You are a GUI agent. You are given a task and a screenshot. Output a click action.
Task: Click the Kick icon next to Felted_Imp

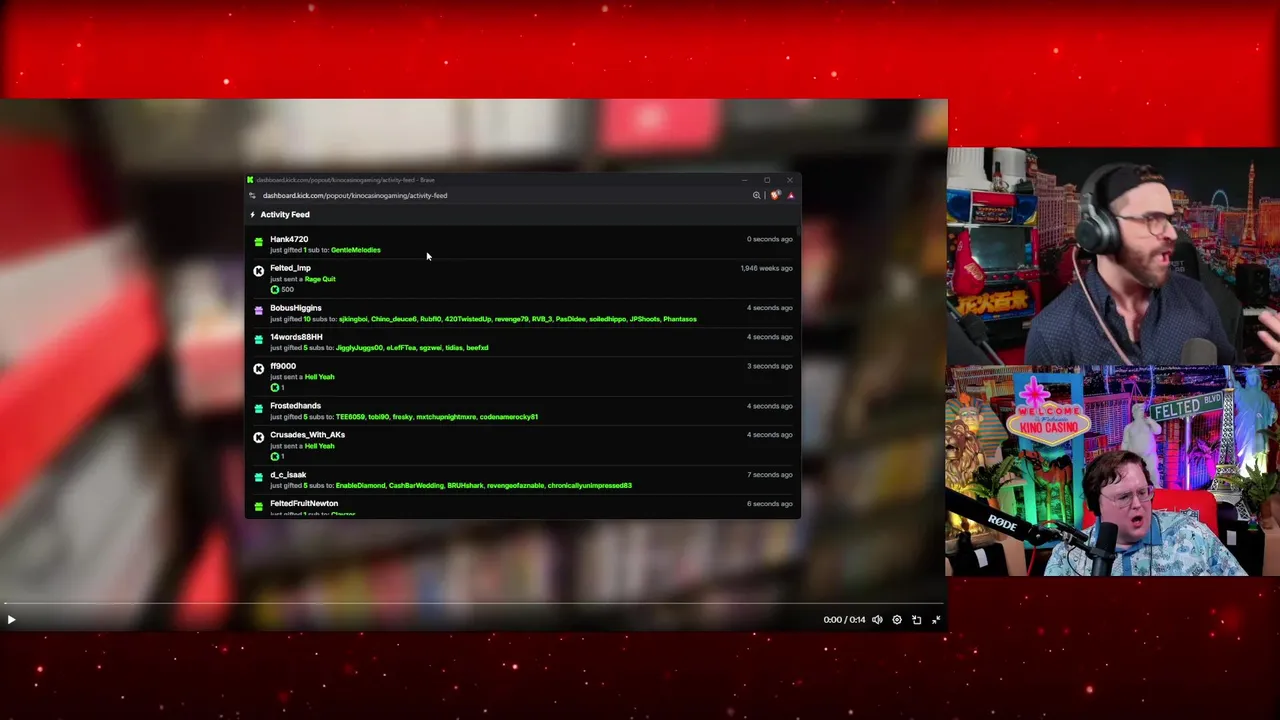tap(259, 271)
